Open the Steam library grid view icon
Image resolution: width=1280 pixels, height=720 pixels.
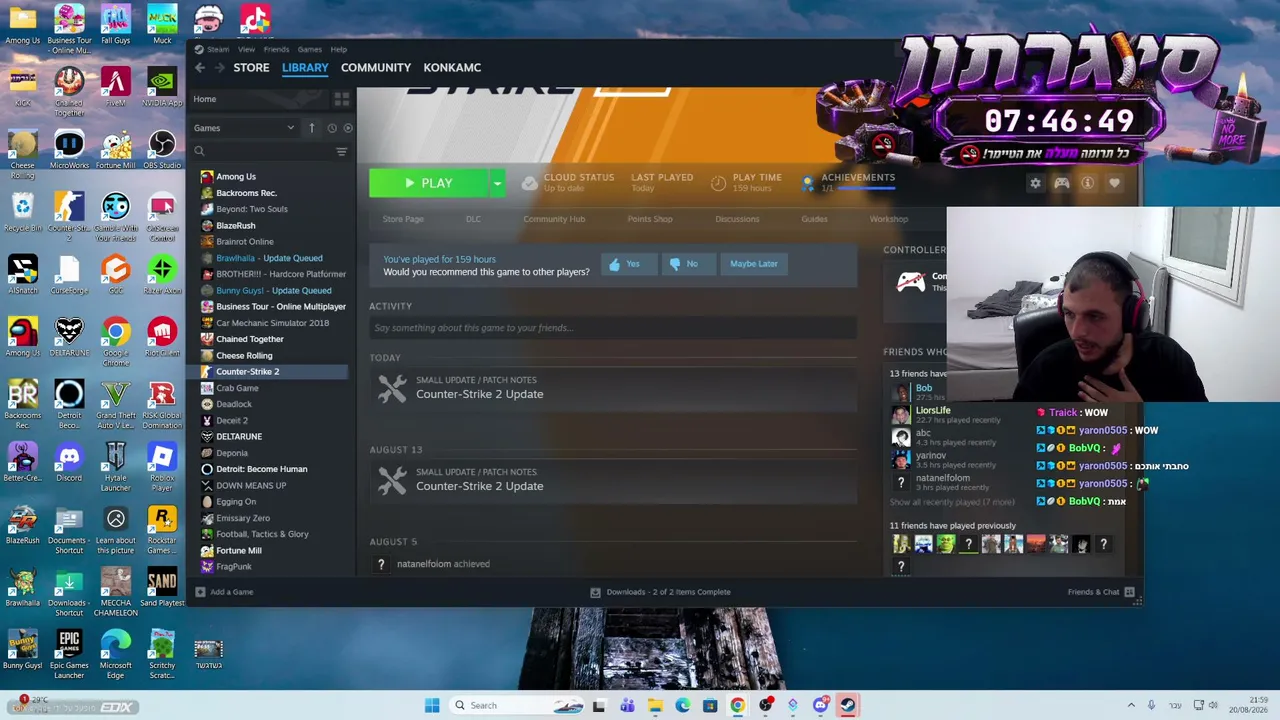(x=341, y=99)
